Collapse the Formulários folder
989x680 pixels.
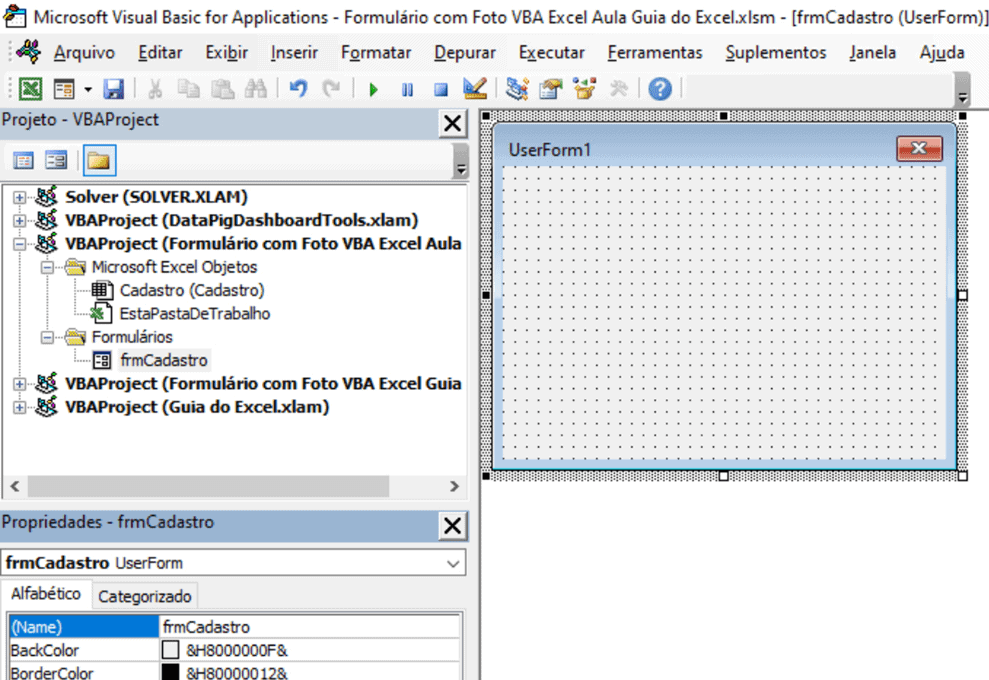click(x=47, y=337)
